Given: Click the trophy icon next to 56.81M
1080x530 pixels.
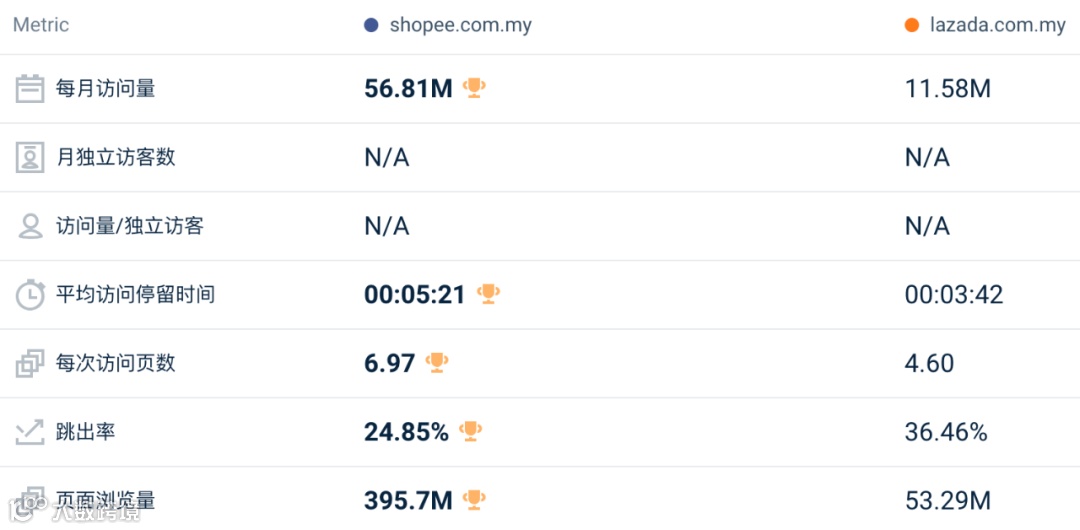Looking at the screenshot, I should [474, 88].
